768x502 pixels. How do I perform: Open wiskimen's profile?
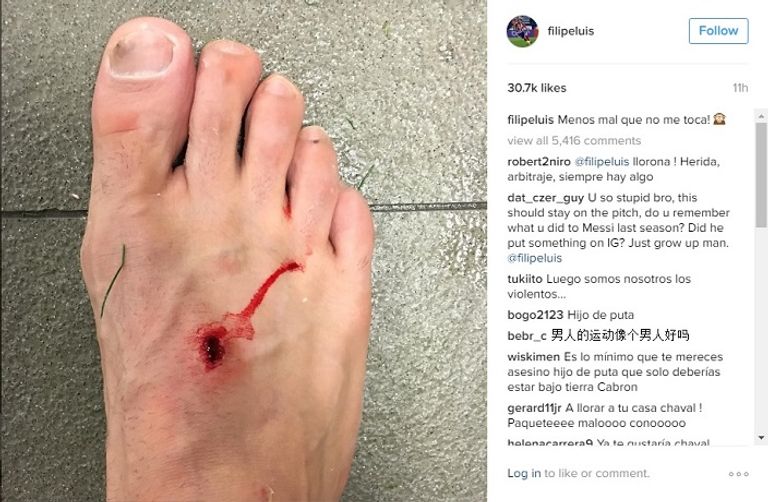click(x=533, y=357)
